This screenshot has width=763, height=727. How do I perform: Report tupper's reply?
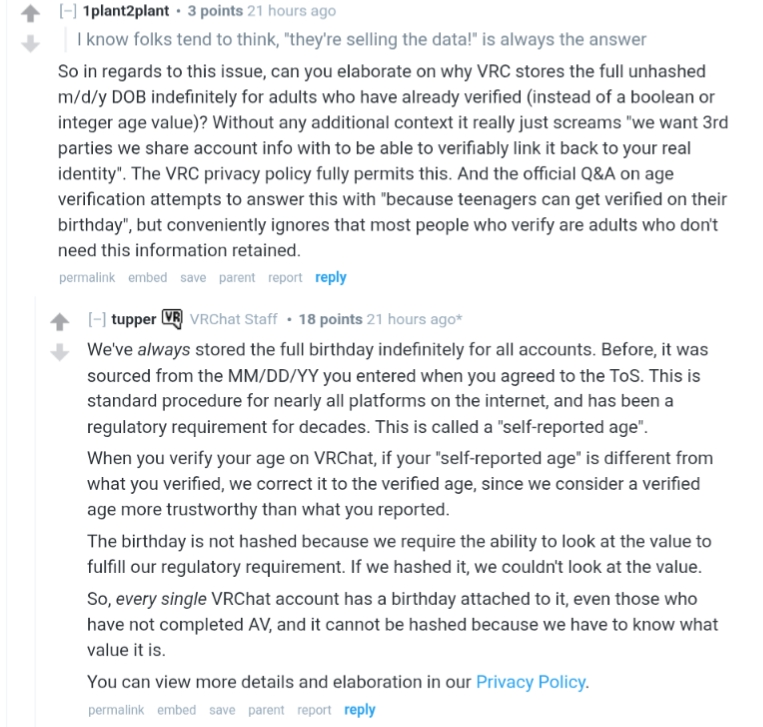tap(313, 709)
